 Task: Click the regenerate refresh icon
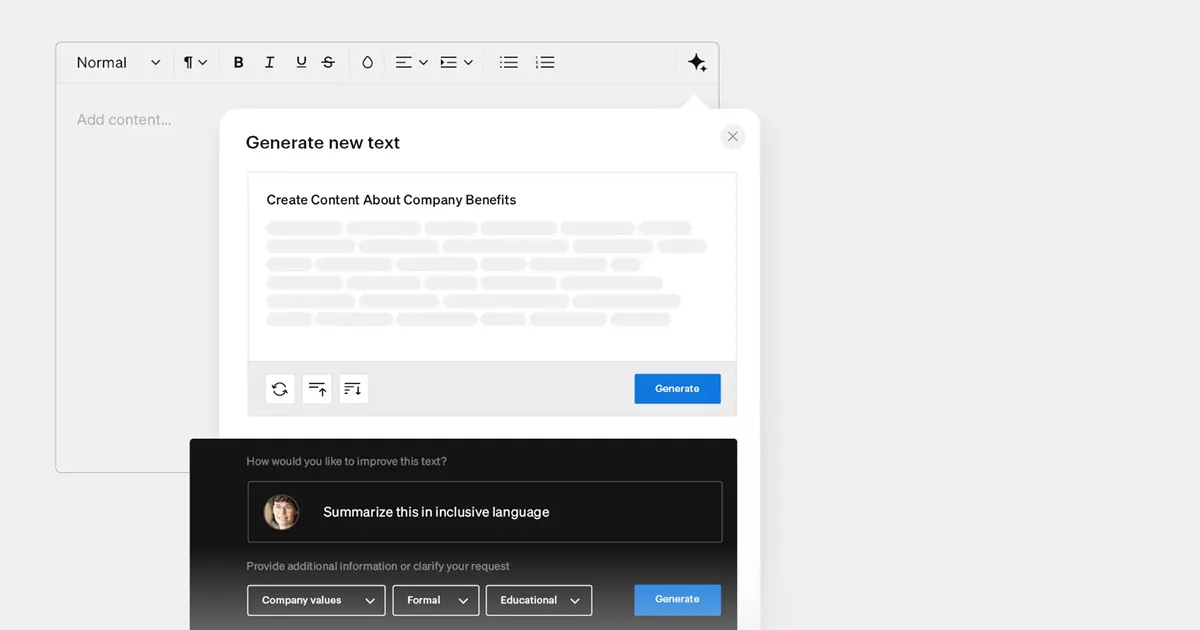(280, 389)
